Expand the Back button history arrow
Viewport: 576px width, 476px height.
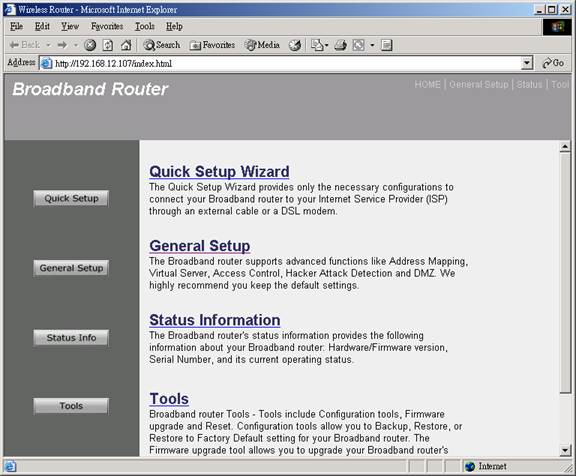(x=48, y=45)
